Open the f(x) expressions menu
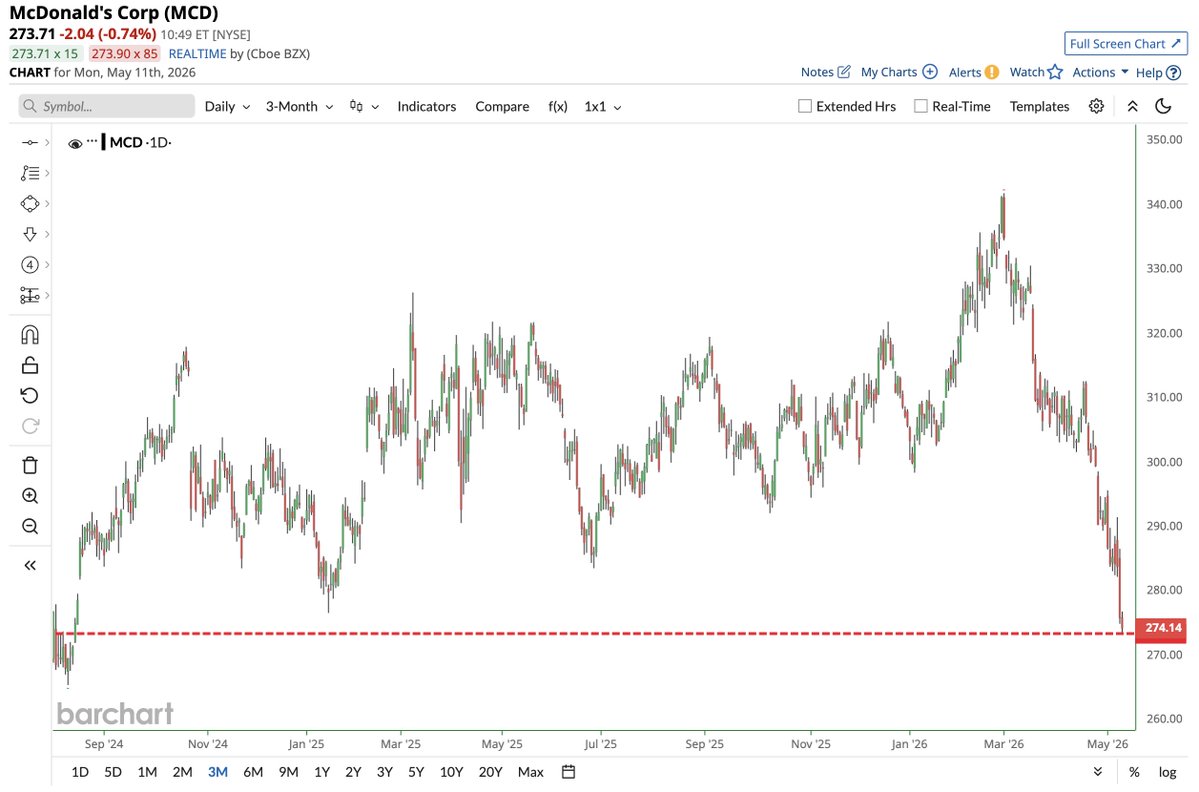Image resolution: width=1199 pixels, height=792 pixels. pyautogui.click(x=558, y=106)
